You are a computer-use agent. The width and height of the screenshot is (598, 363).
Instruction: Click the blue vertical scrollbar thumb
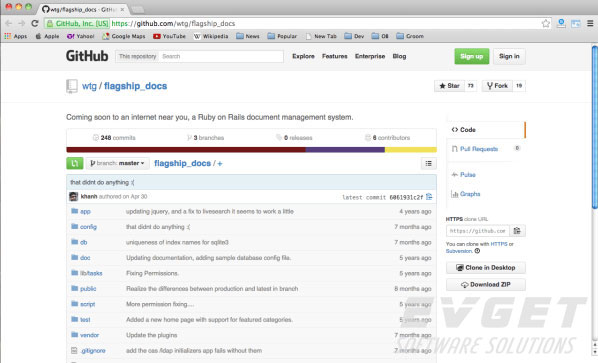point(595,127)
